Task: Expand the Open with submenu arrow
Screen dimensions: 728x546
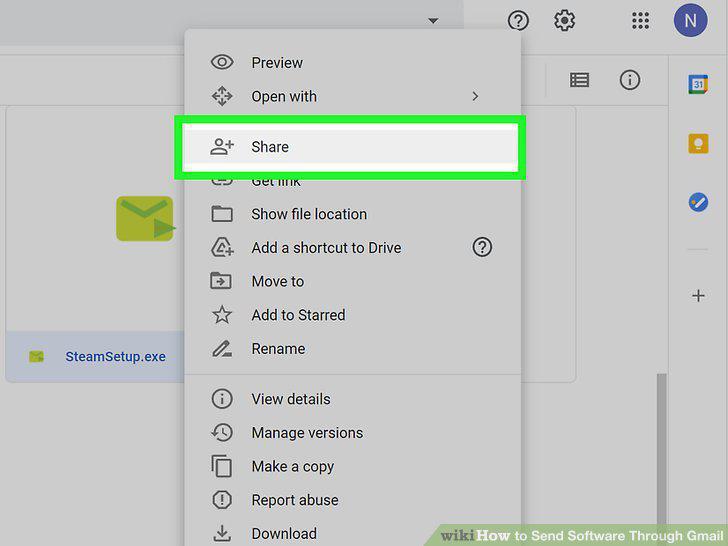Action: click(x=475, y=96)
